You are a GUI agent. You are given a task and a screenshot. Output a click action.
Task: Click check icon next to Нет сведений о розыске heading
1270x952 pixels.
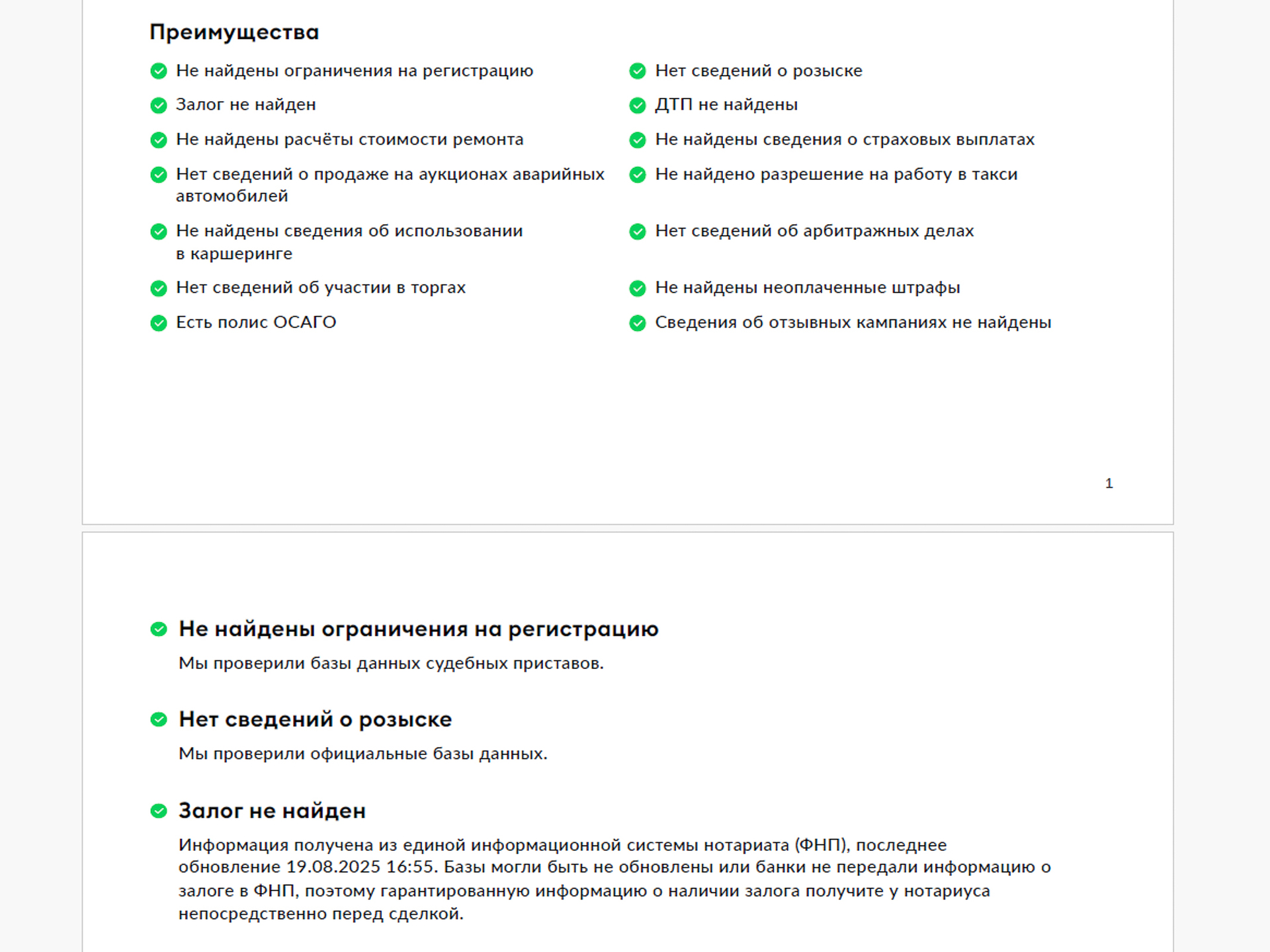point(159,719)
